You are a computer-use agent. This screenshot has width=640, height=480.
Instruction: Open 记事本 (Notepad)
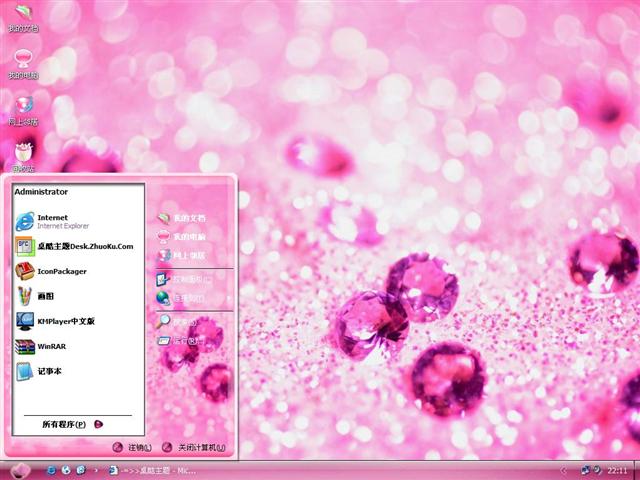tap(49, 372)
